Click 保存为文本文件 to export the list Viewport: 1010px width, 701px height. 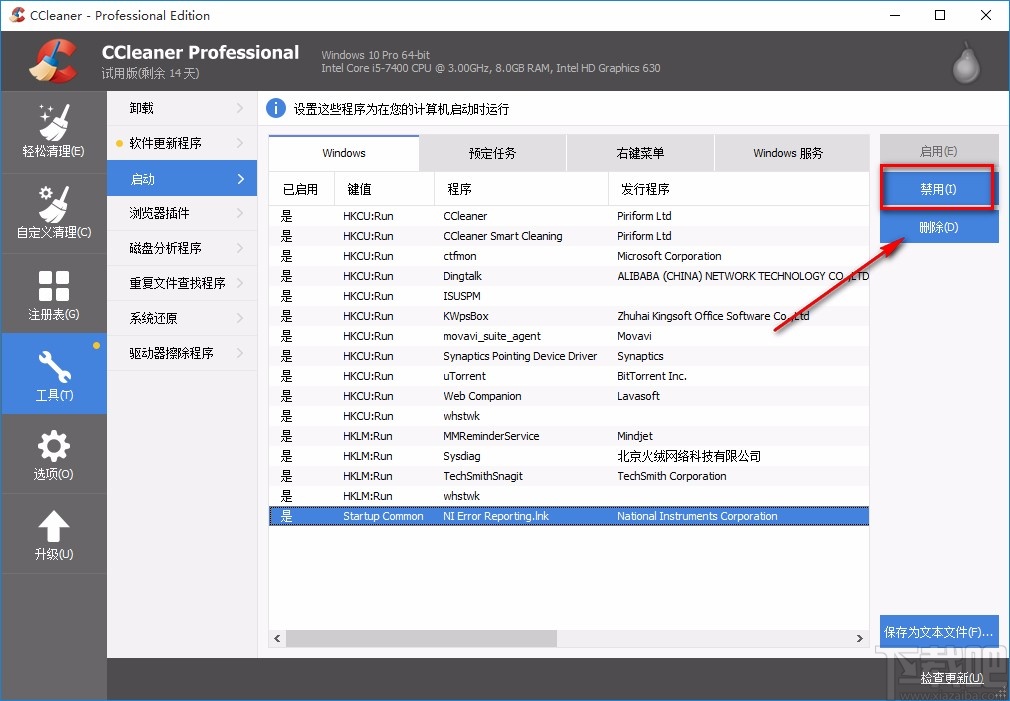click(938, 631)
